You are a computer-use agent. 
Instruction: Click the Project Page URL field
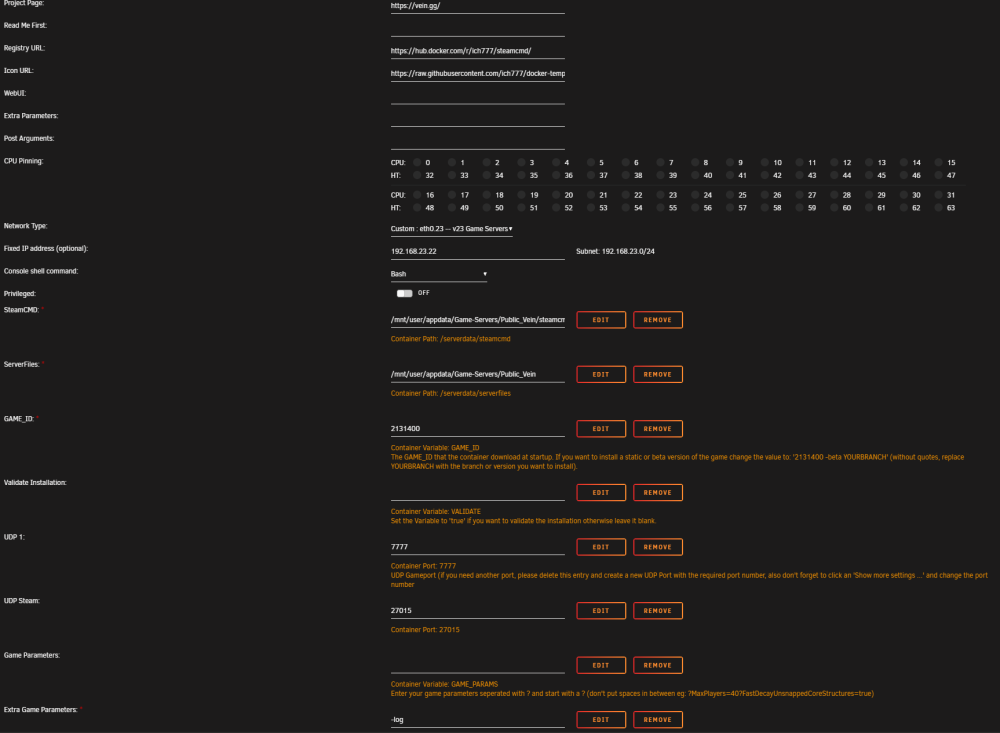(x=478, y=6)
